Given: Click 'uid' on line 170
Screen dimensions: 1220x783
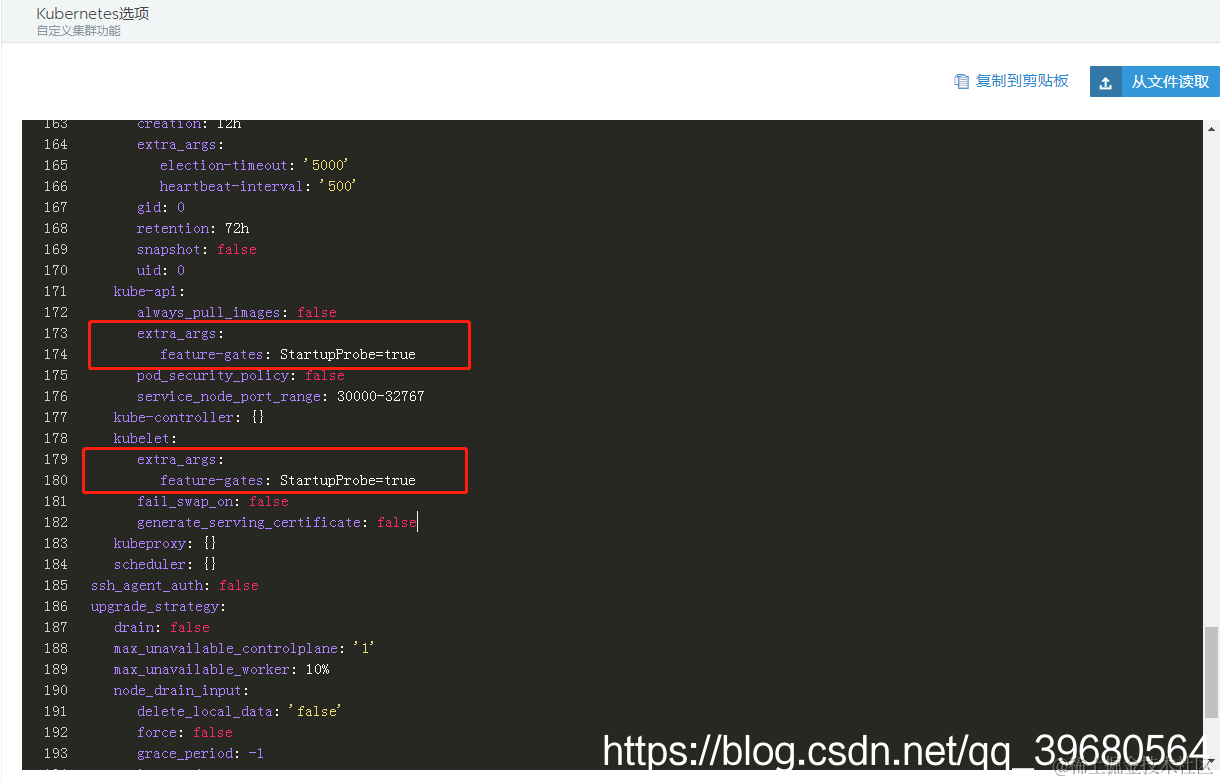Looking at the screenshot, I should tap(149, 270).
